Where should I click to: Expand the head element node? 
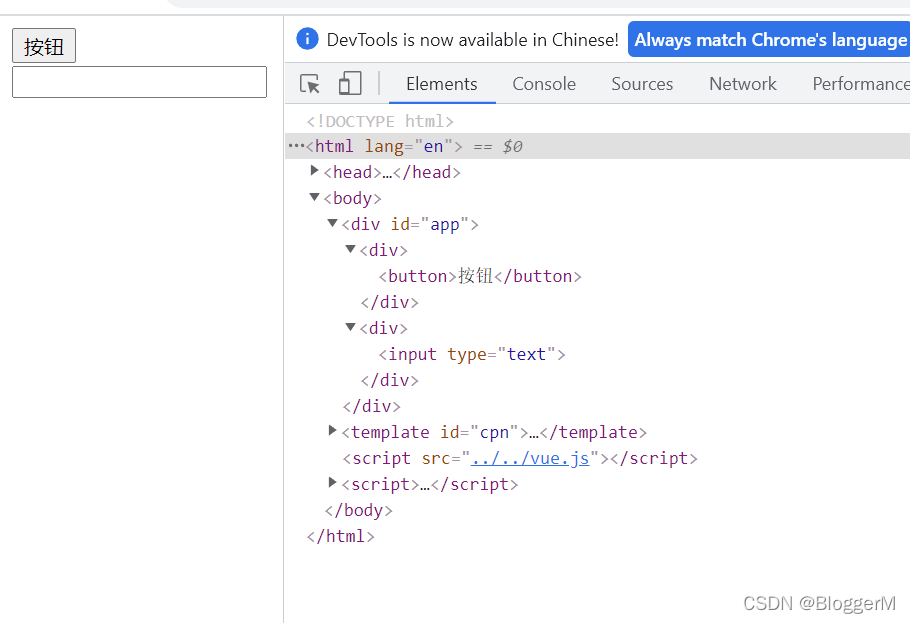coord(315,171)
